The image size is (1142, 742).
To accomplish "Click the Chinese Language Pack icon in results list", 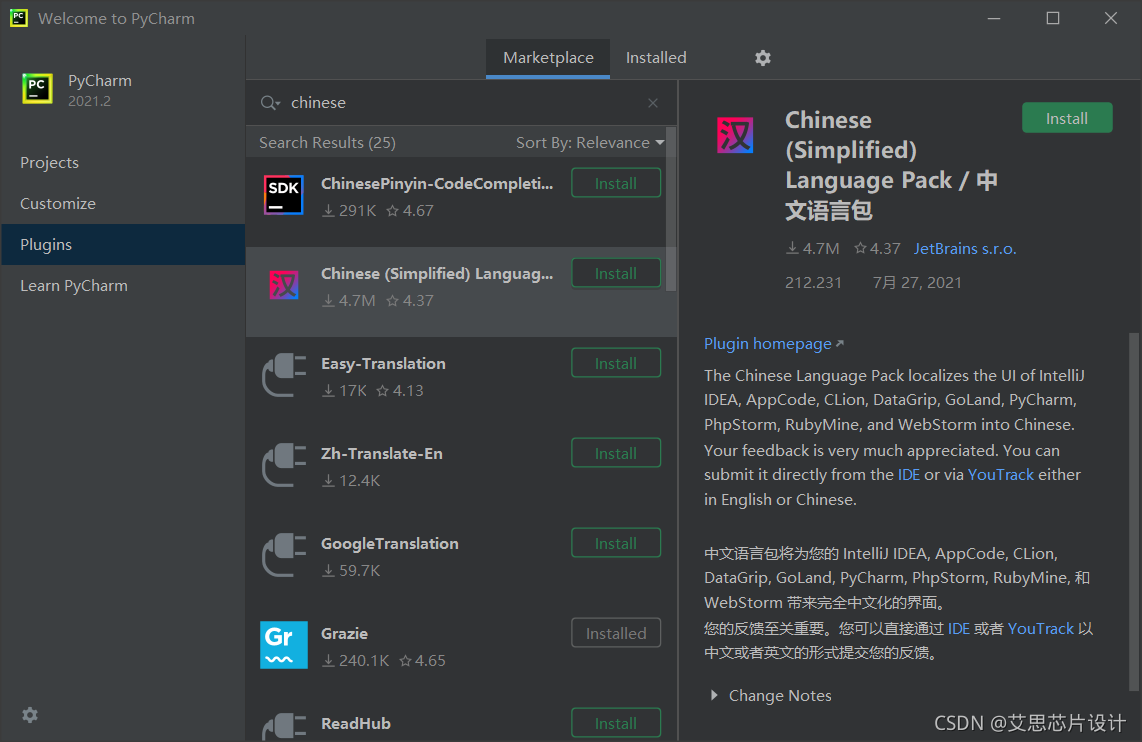I will pos(284,285).
